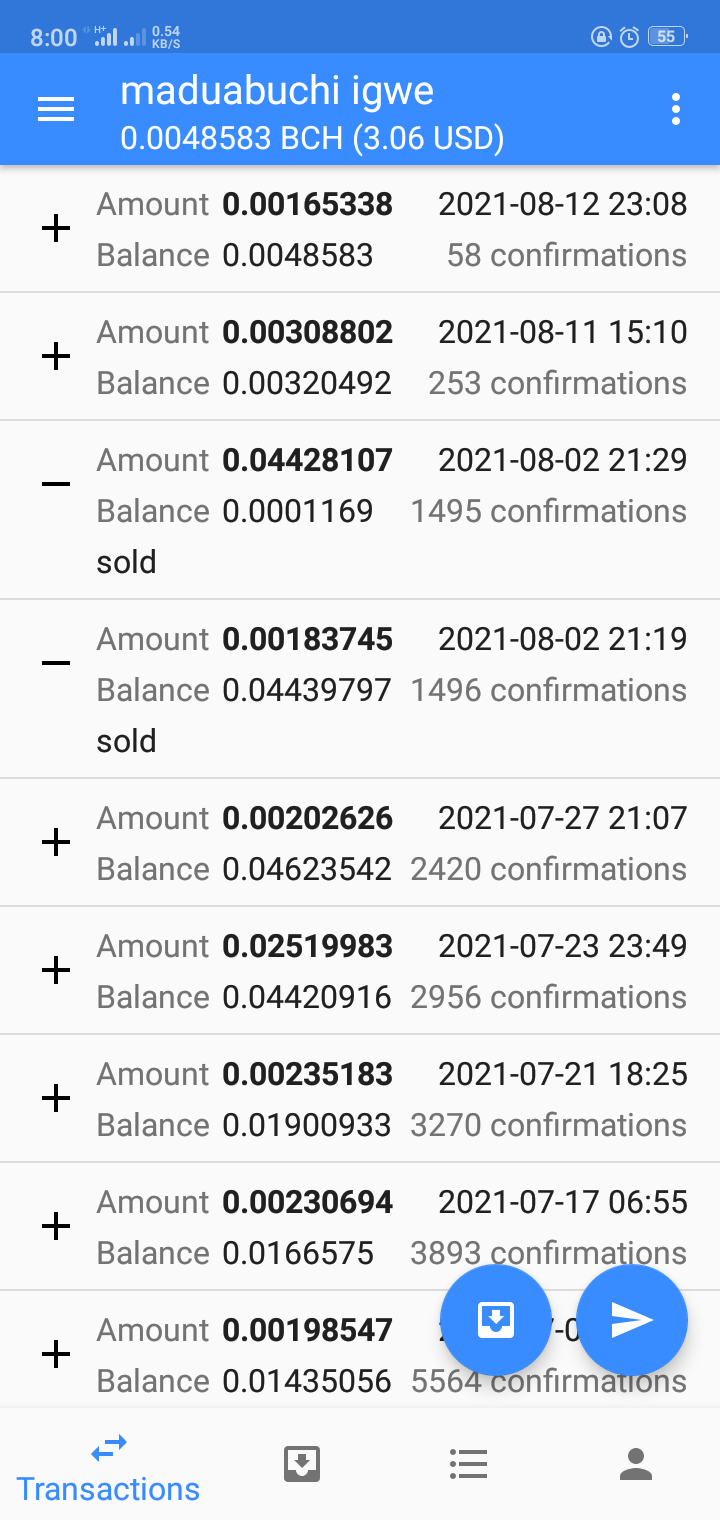Open the transaction with 3893 confirmations
The height and width of the screenshot is (1520, 720).
[360, 1227]
